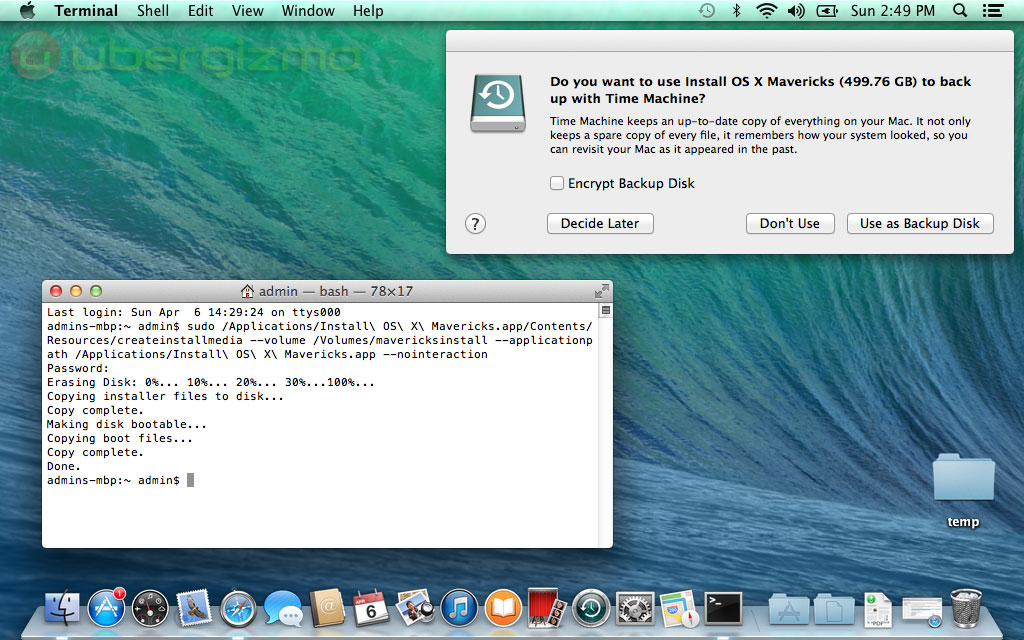Open the View menu
This screenshot has height=640, width=1024.
248,10
